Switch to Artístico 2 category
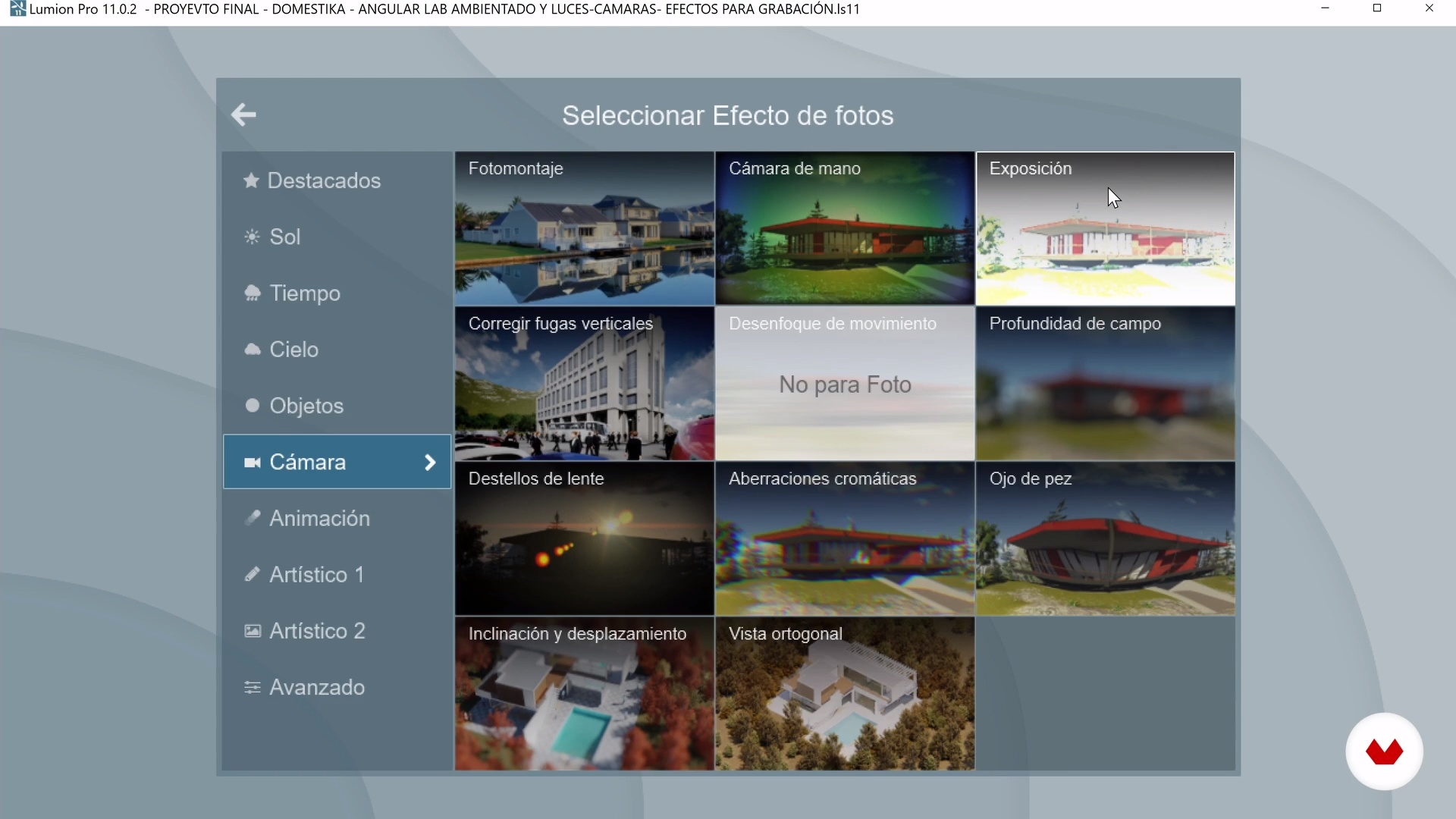This screenshot has width=1456, height=819. 337,630
